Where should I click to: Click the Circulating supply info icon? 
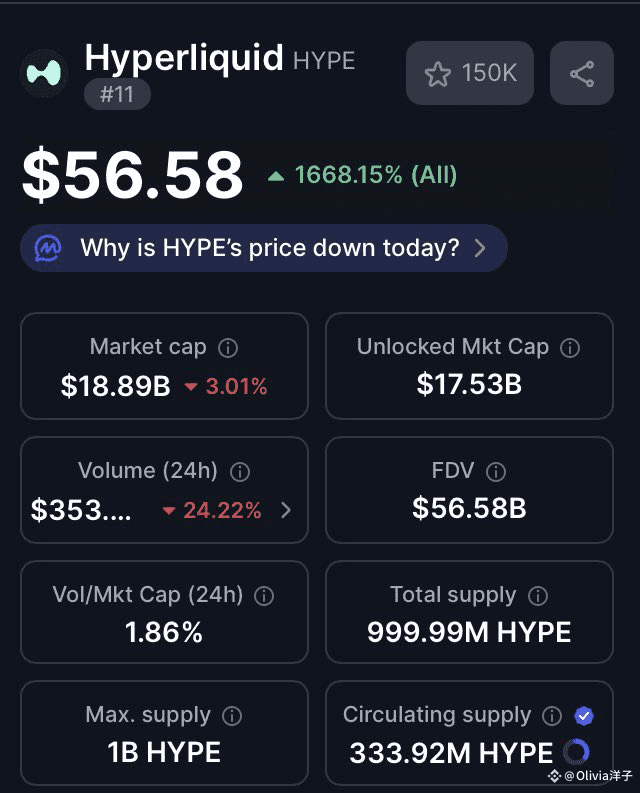tap(552, 716)
